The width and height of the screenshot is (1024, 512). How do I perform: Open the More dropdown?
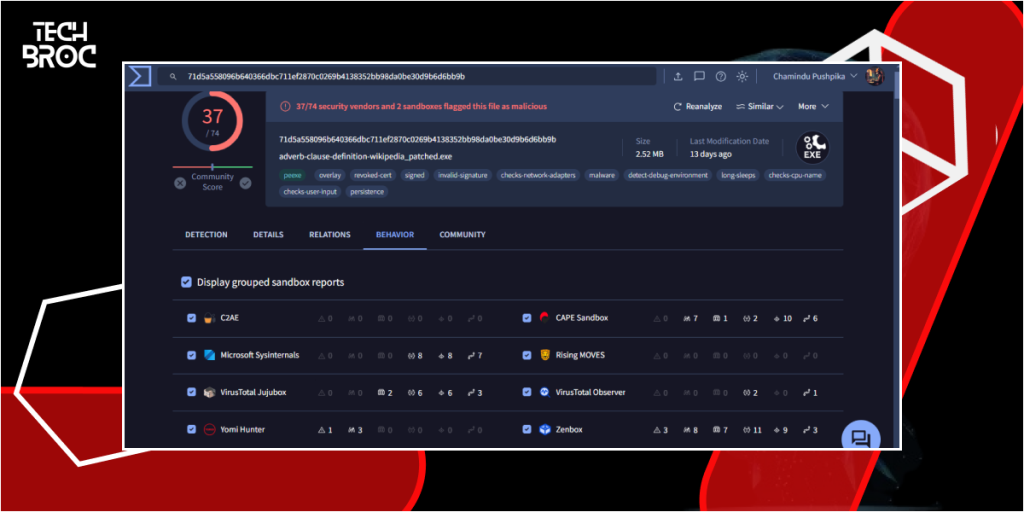click(813, 106)
